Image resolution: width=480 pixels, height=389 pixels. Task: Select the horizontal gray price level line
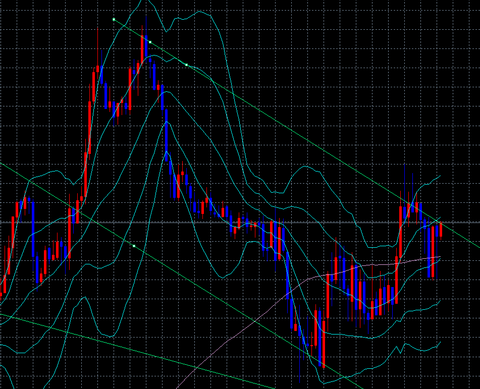click(240, 222)
